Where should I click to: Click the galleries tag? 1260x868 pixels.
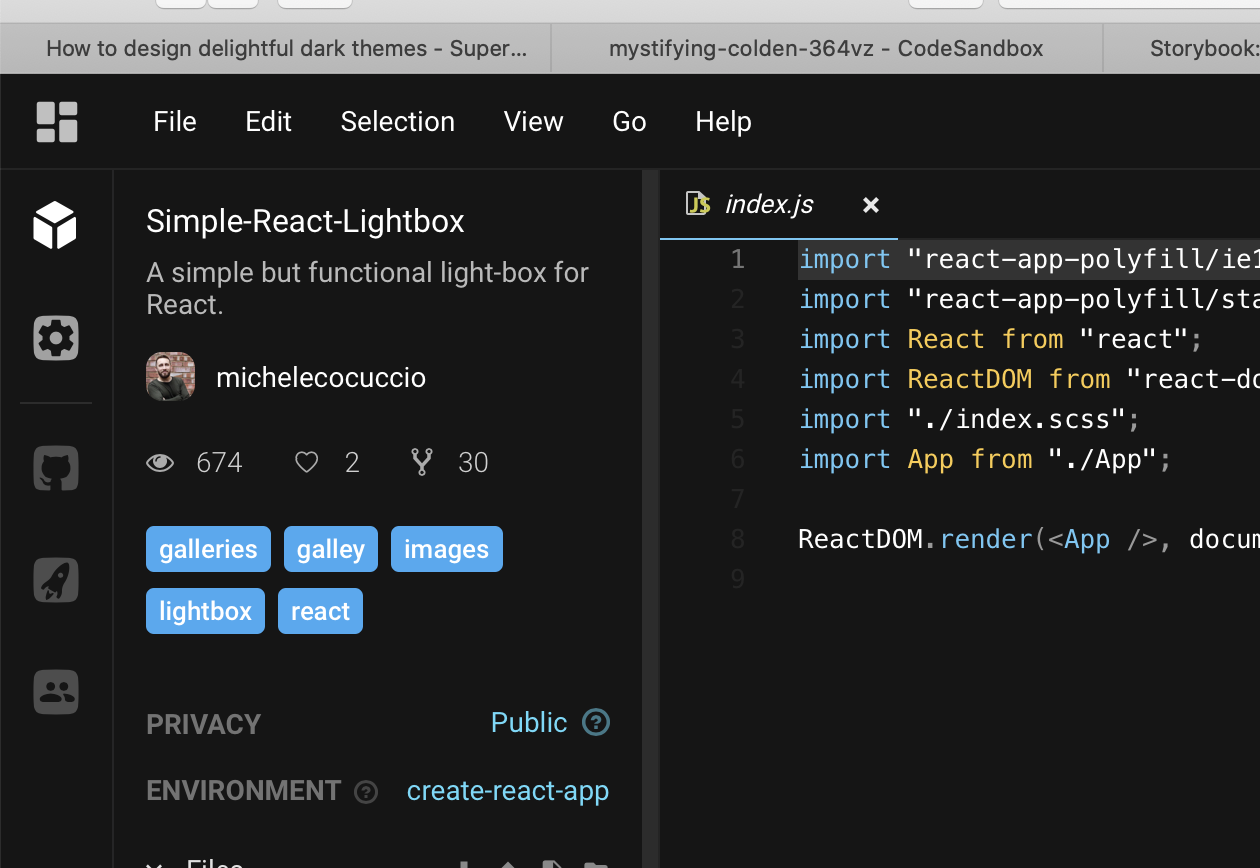tap(208, 549)
